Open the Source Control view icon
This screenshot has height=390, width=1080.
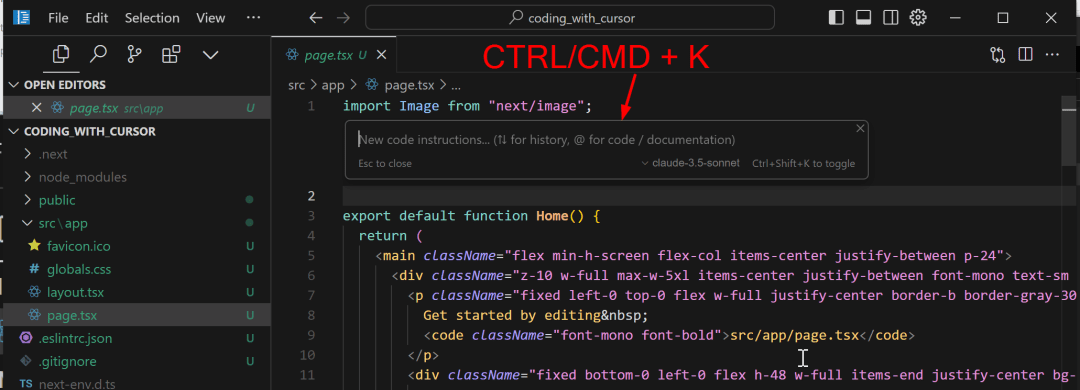(134, 54)
